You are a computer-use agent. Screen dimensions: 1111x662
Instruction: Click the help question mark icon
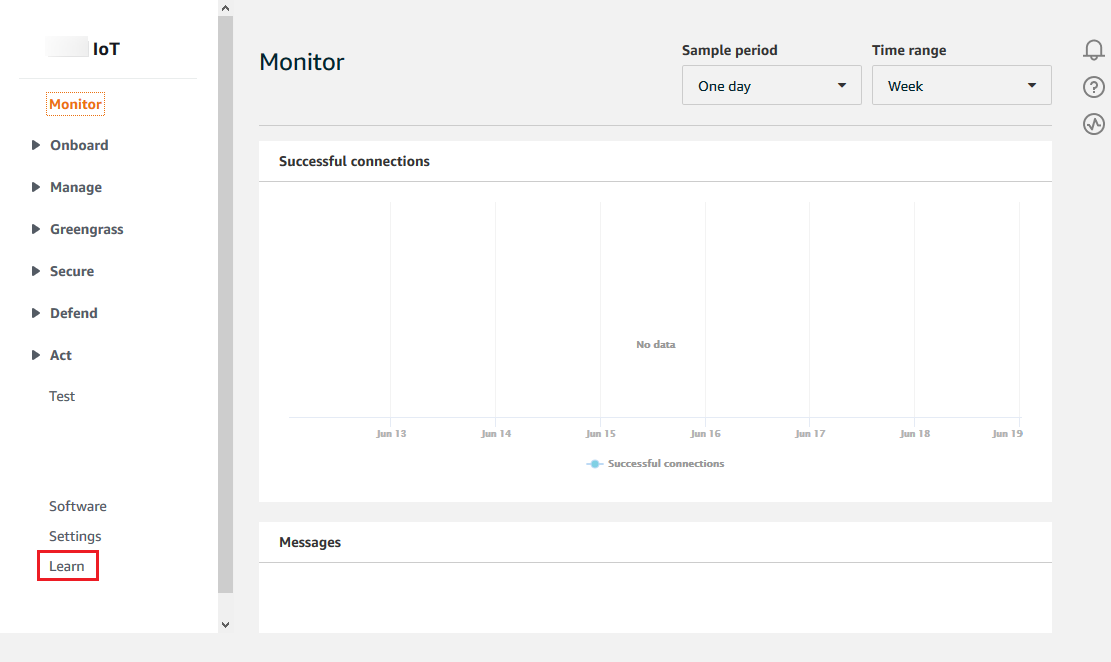(1093, 88)
